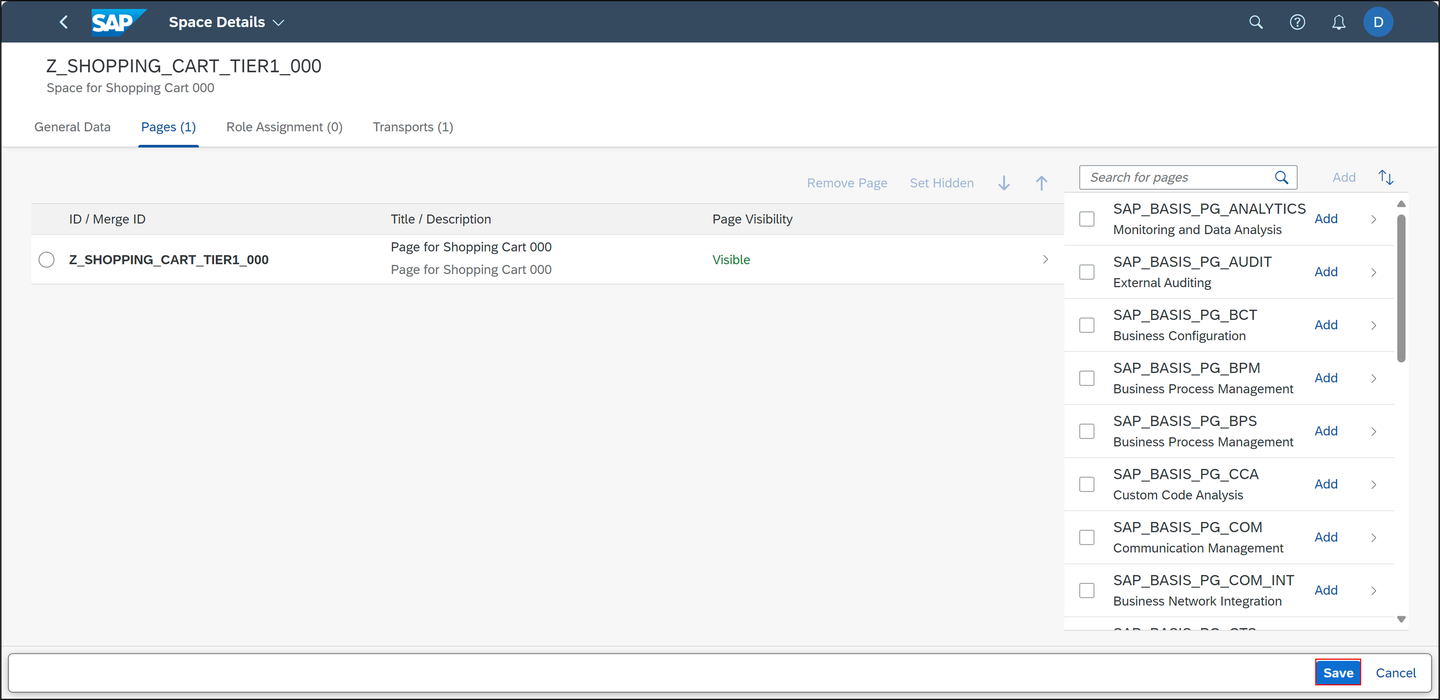
Task: Click the ID / Merge ID column header
Action: coord(107,219)
